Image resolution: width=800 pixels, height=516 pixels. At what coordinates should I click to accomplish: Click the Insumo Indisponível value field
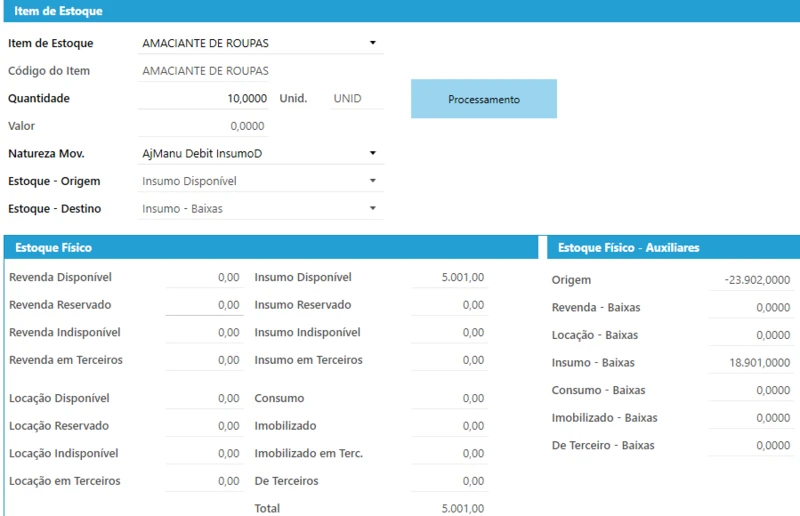click(450, 332)
